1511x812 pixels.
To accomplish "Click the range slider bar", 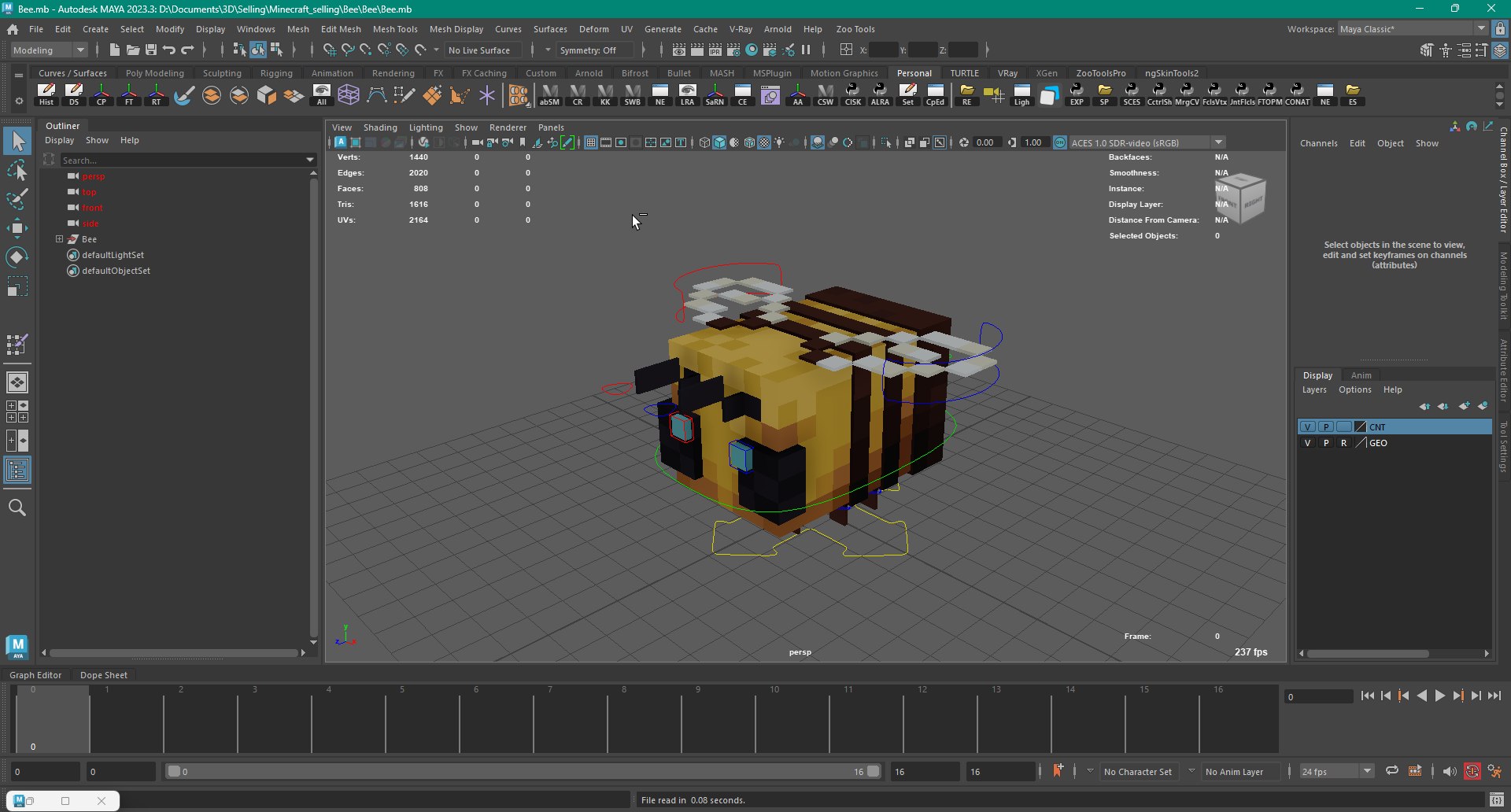I will 523,771.
